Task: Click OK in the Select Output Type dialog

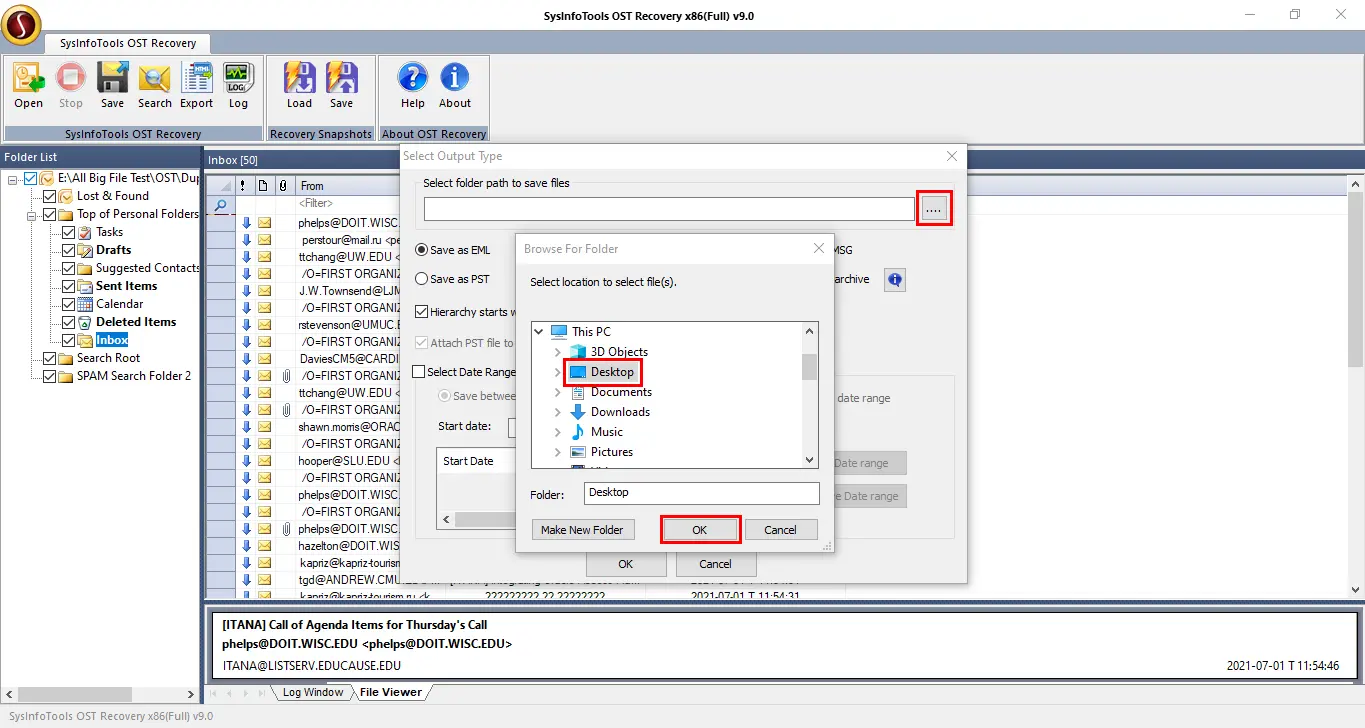Action: pyautogui.click(x=625, y=564)
